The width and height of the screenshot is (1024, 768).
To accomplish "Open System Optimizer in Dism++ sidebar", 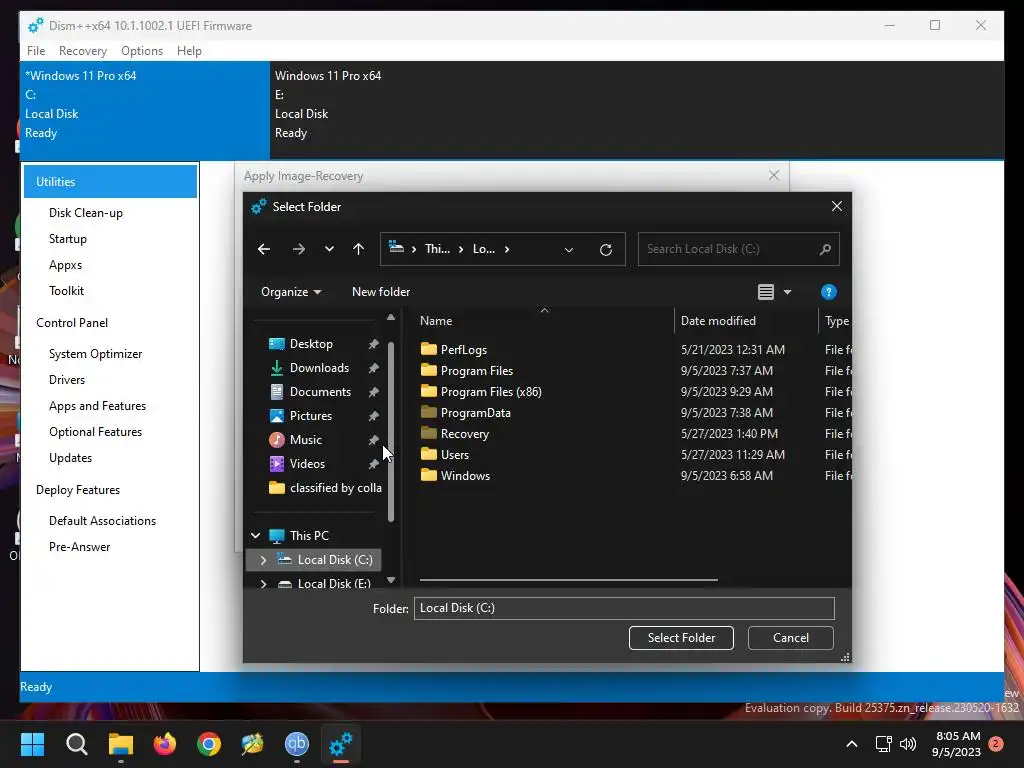I will pyautogui.click(x=95, y=354).
